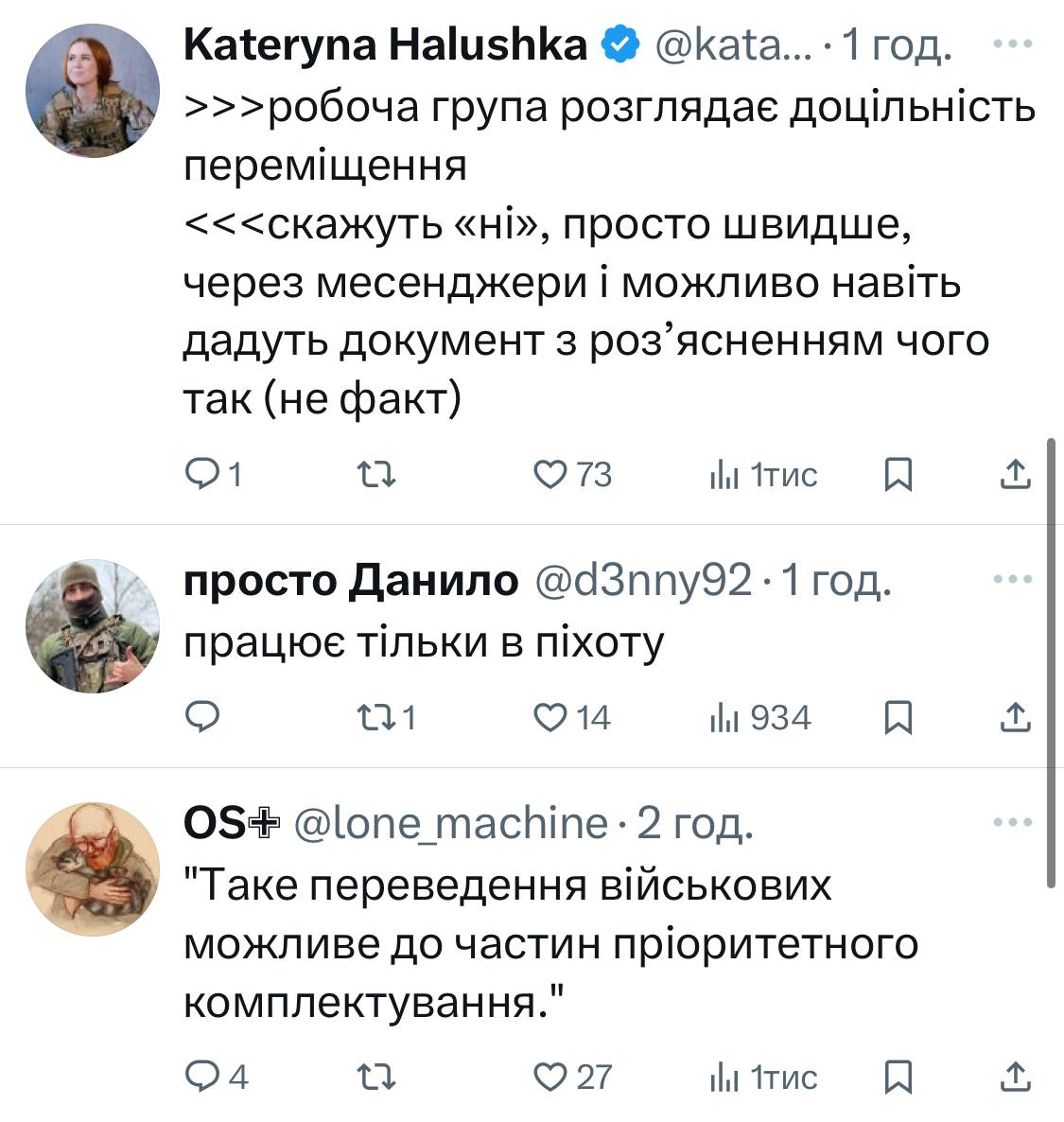Open the @d3nny92 handle link
Viewport: 1064px width, 1122px height.
(643, 580)
